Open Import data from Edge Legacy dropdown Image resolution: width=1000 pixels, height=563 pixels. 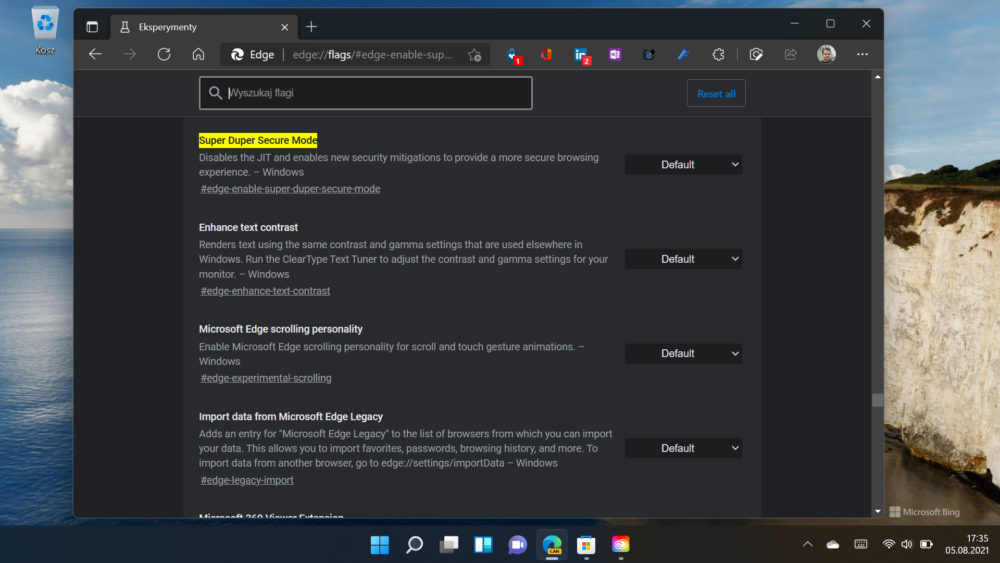click(683, 448)
